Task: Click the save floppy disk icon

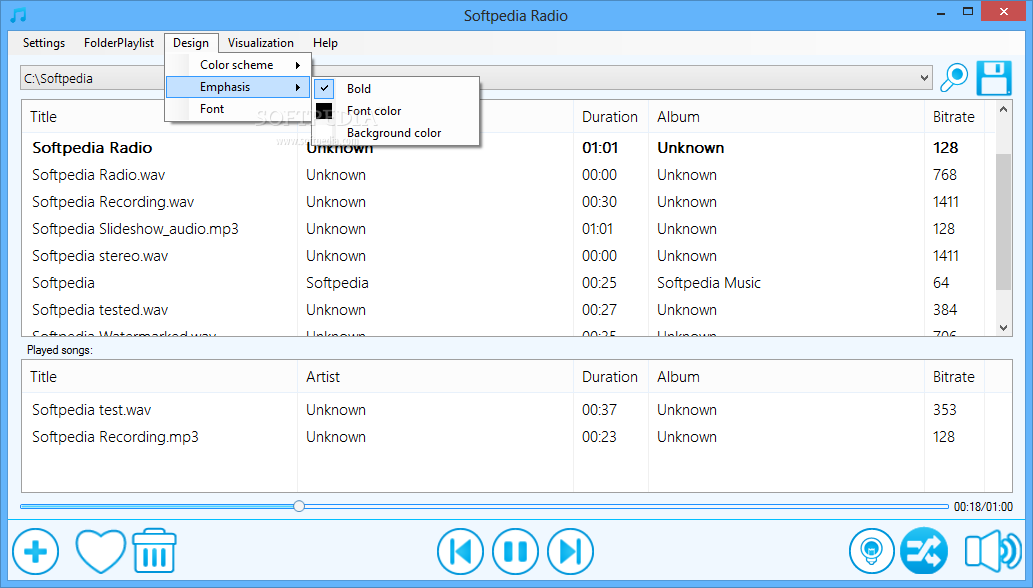Action: [993, 78]
